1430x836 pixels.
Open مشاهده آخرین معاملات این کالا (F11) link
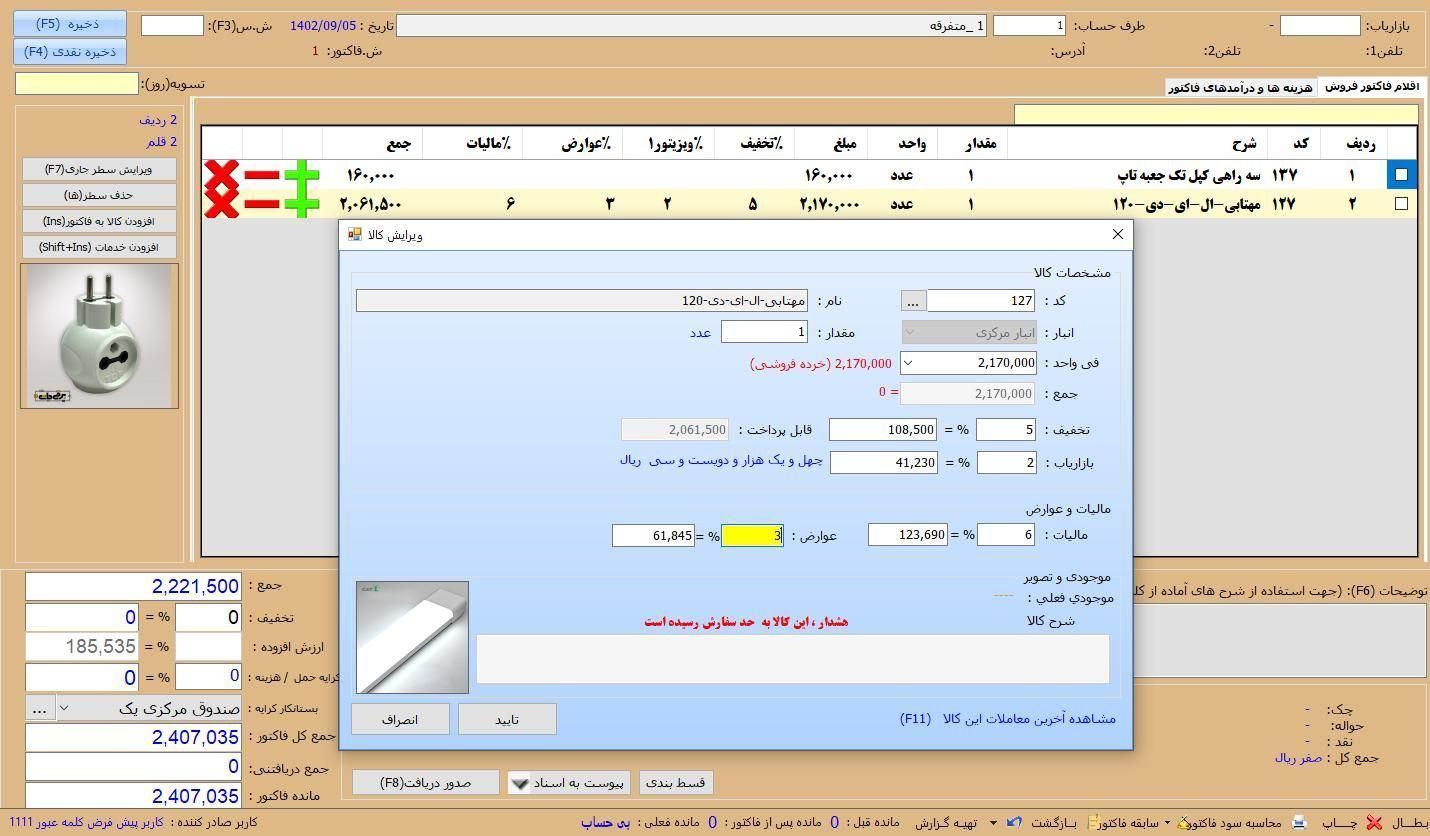[x=1008, y=719]
